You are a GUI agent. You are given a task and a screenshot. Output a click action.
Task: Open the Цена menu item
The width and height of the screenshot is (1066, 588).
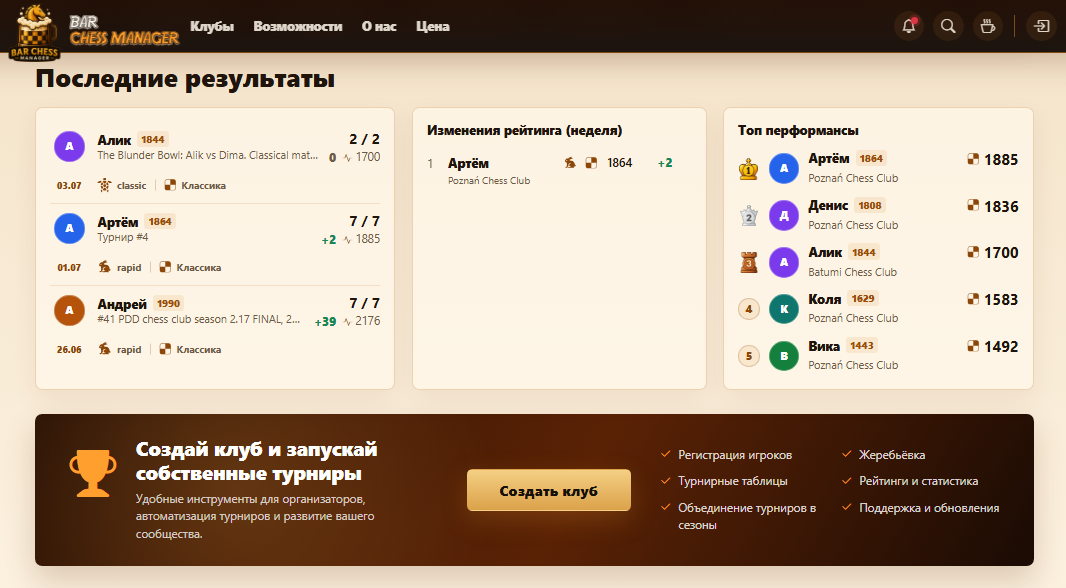(x=432, y=27)
